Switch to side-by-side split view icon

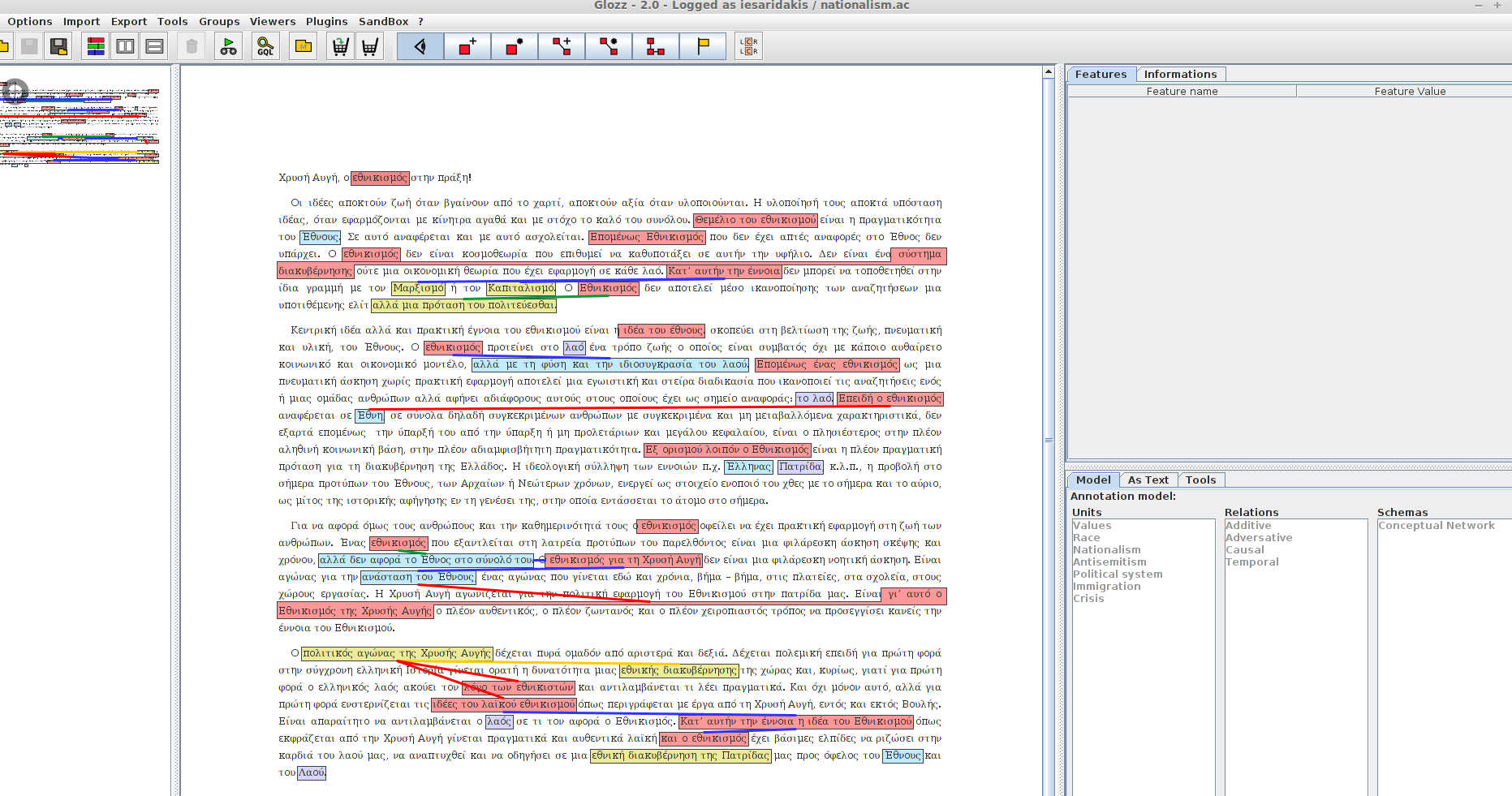click(125, 46)
